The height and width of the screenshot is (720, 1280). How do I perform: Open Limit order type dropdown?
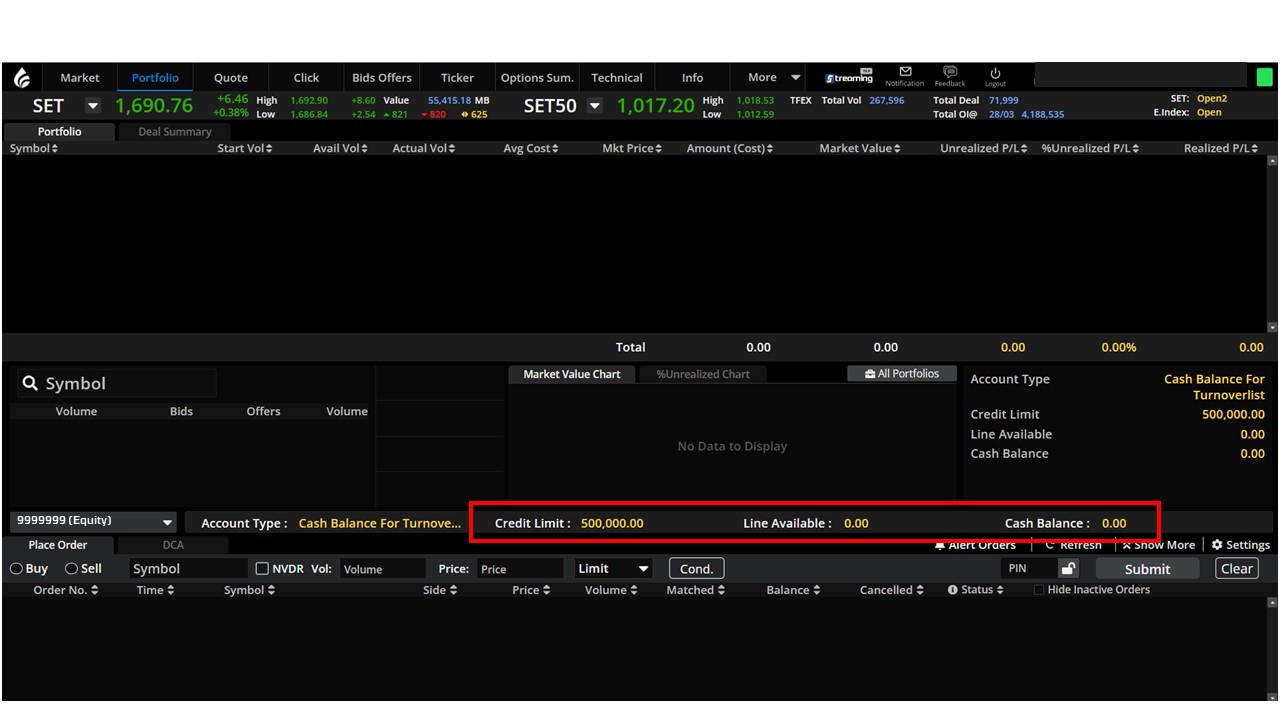point(613,569)
